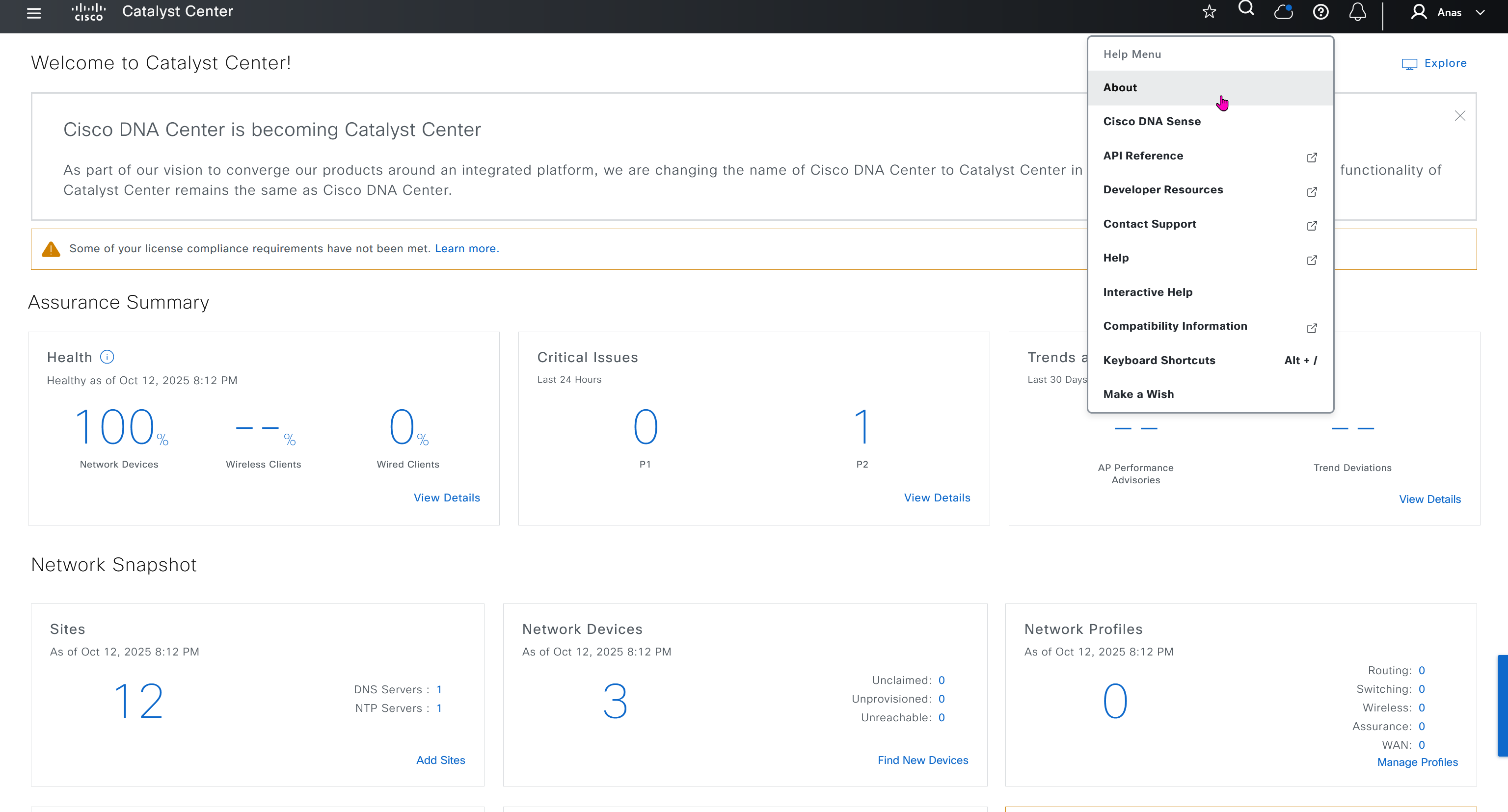Open the hamburger navigation menu
Screen dimensions: 1508x812
(x=34, y=13)
